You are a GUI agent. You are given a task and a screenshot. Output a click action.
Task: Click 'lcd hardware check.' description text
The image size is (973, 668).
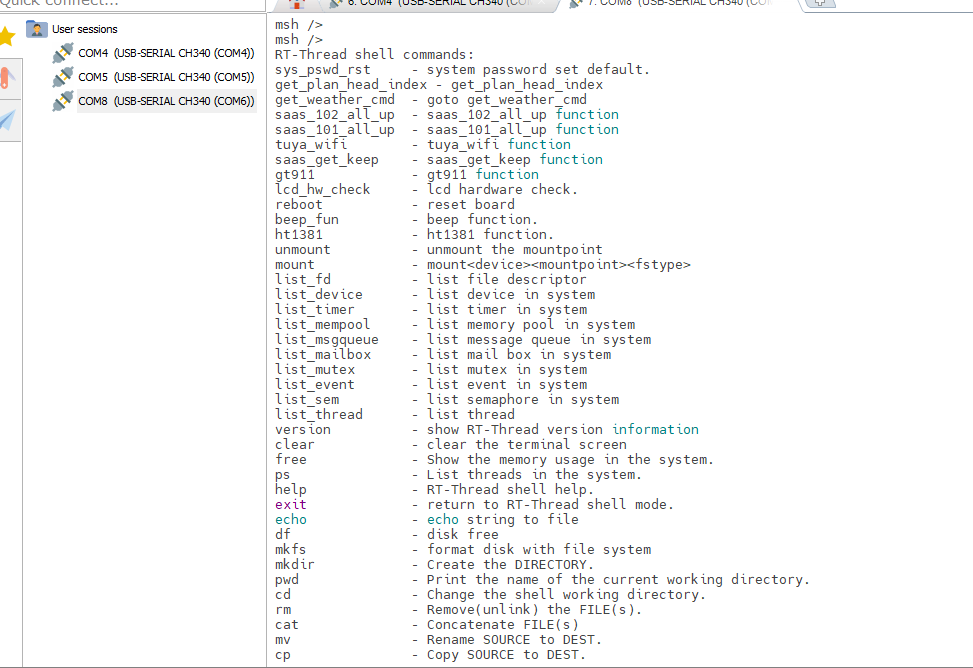(x=502, y=189)
